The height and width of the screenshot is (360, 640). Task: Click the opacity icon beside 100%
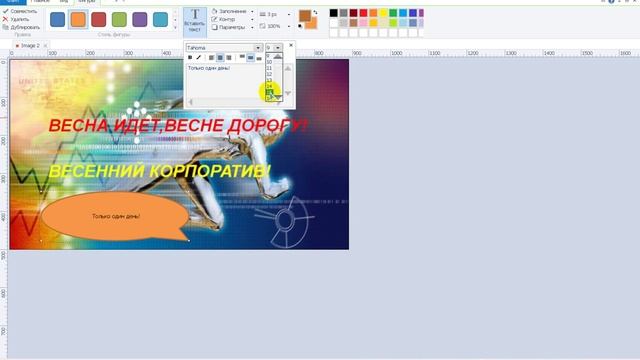(262, 26)
